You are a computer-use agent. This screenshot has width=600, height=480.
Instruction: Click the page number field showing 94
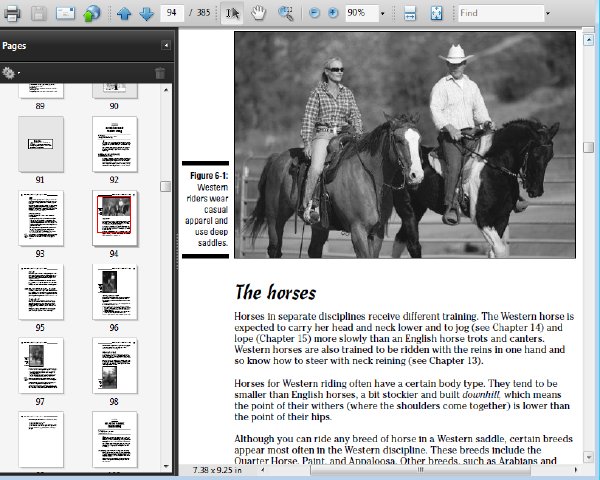pyautogui.click(x=172, y=13)
